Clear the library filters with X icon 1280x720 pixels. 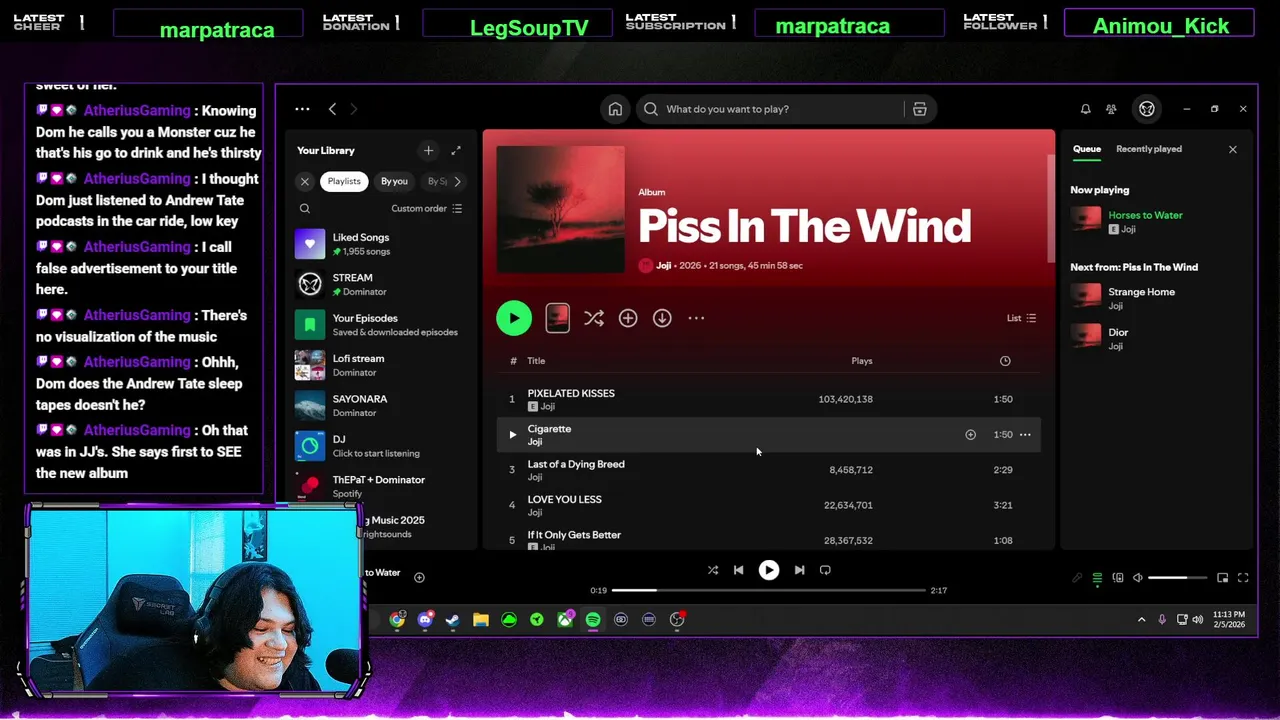[x=305, y=181]
